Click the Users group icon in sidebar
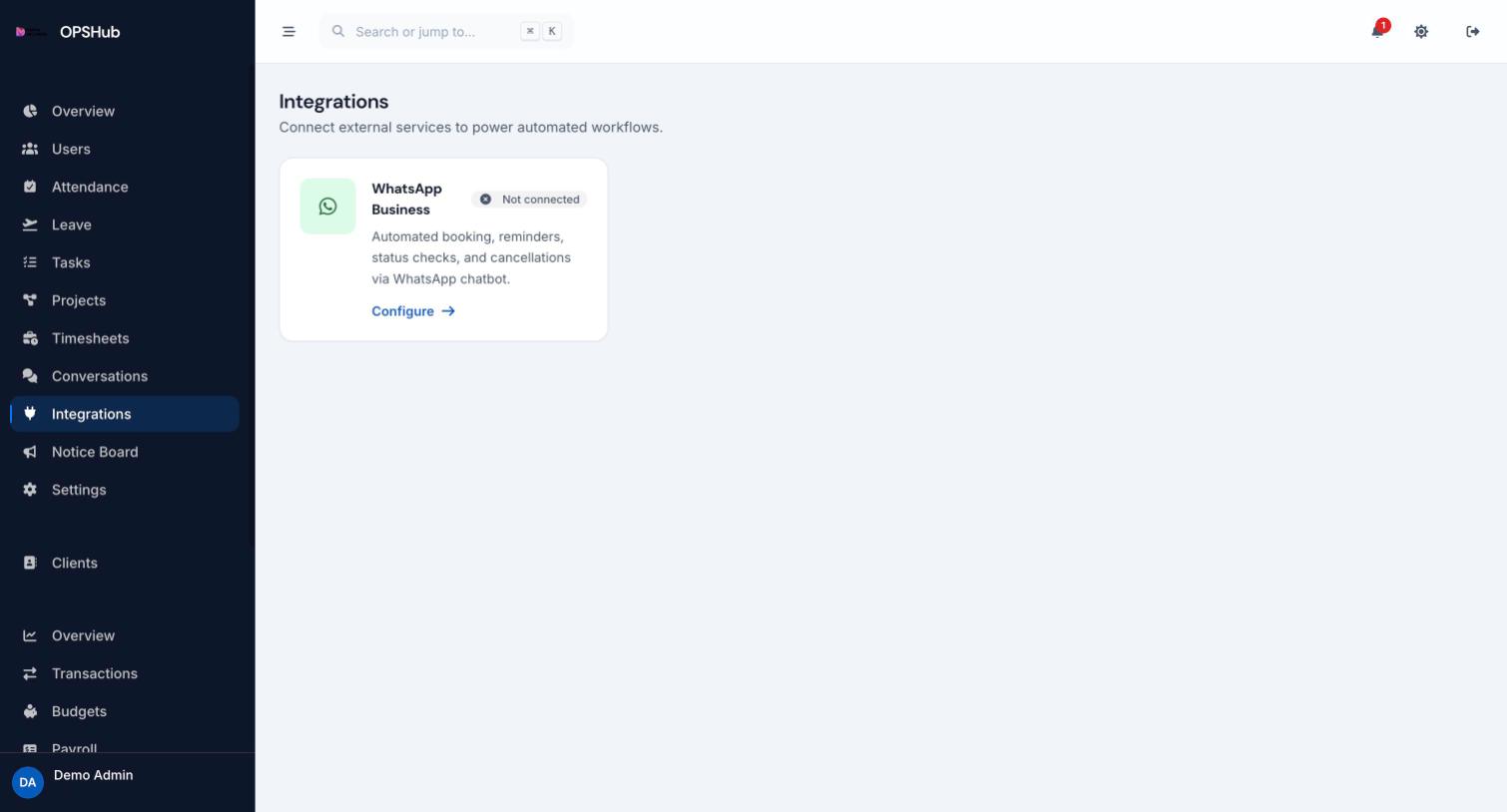Screen dimensions: 1507x812 (x=30, y=149)
